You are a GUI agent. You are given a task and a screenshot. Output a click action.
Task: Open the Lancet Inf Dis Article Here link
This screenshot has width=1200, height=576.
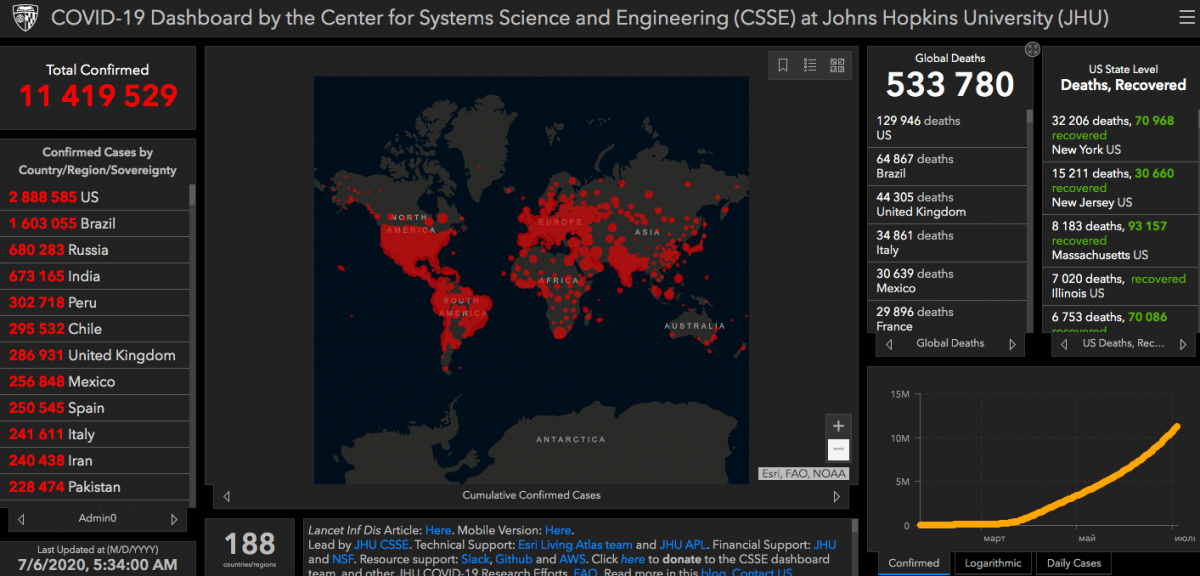tap(438, 530)
